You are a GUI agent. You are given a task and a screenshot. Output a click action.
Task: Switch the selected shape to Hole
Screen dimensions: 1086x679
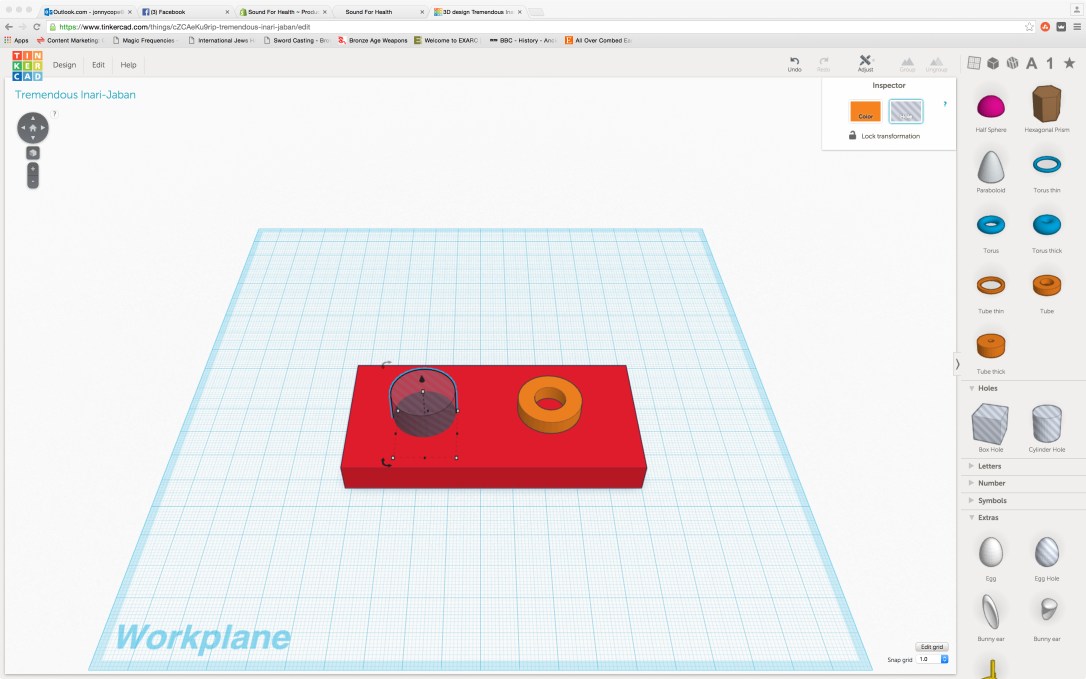coord(906,111)
